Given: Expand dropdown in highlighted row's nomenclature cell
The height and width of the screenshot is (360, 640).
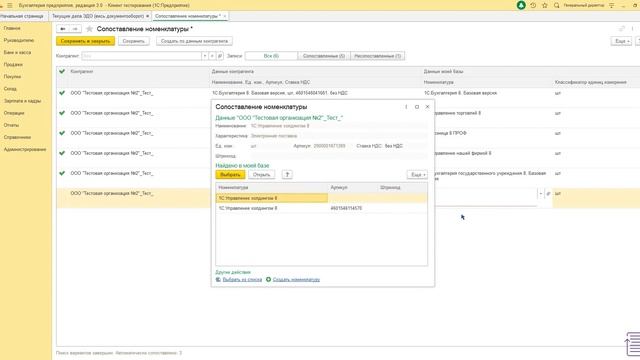Looking at the screenshot, I should coord(540,194).
